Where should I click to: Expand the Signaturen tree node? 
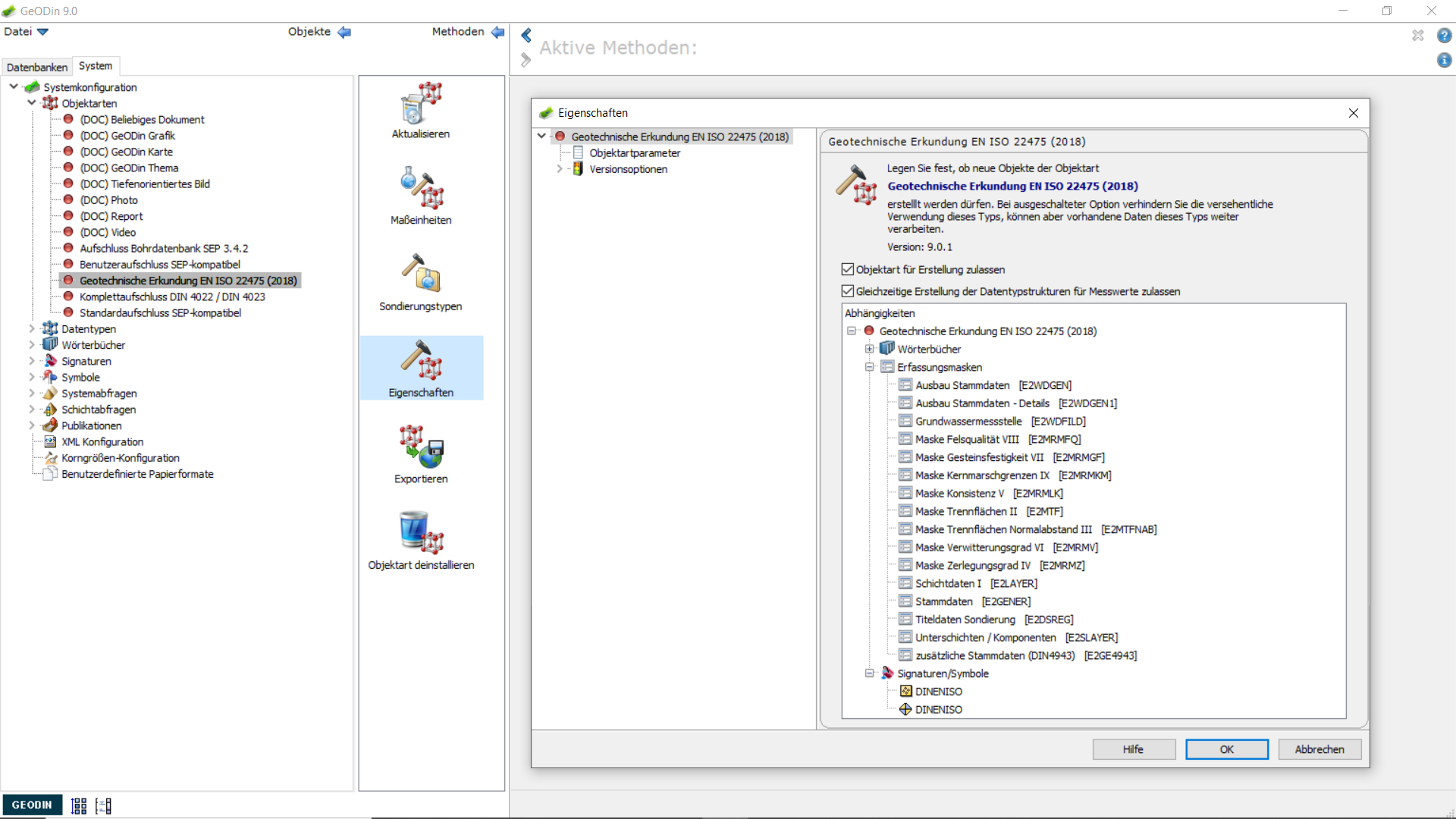[32, 361]
